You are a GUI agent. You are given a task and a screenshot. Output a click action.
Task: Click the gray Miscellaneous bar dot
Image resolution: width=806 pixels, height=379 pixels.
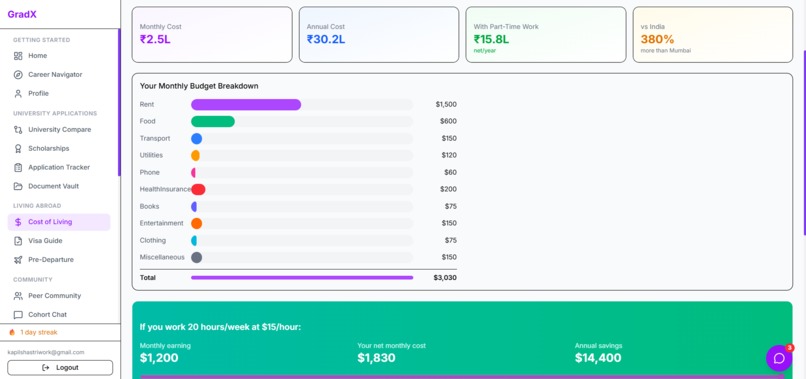pos(196,257)
